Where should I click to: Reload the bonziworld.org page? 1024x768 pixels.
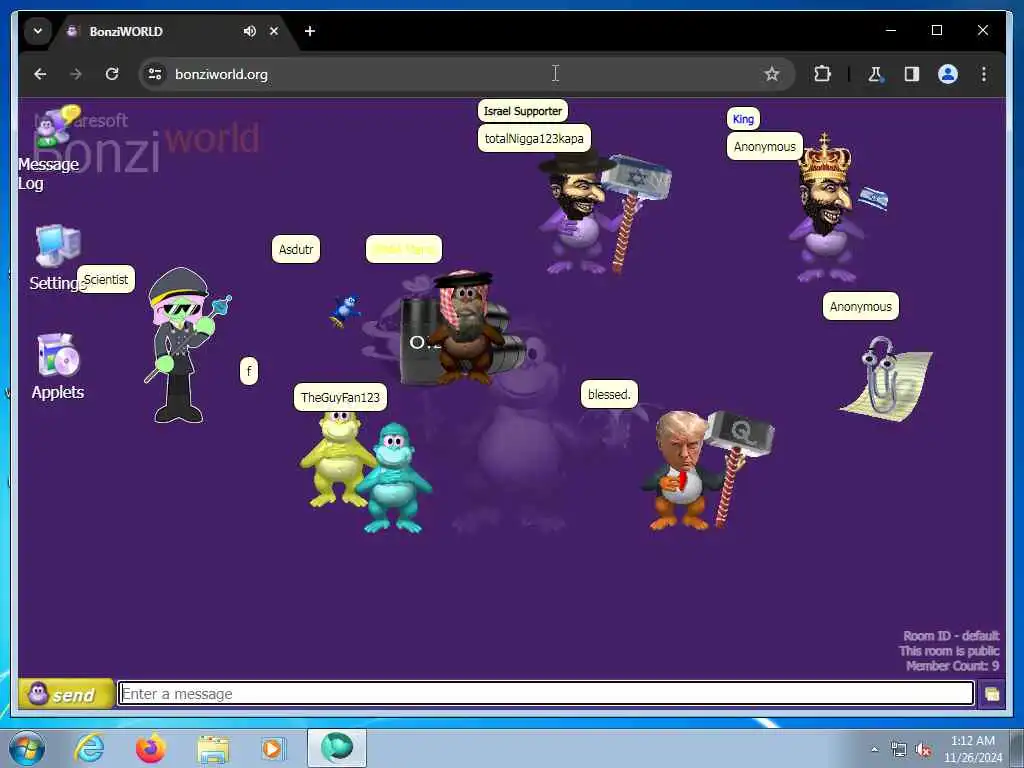pyautogui.click(x=112, y=74)
